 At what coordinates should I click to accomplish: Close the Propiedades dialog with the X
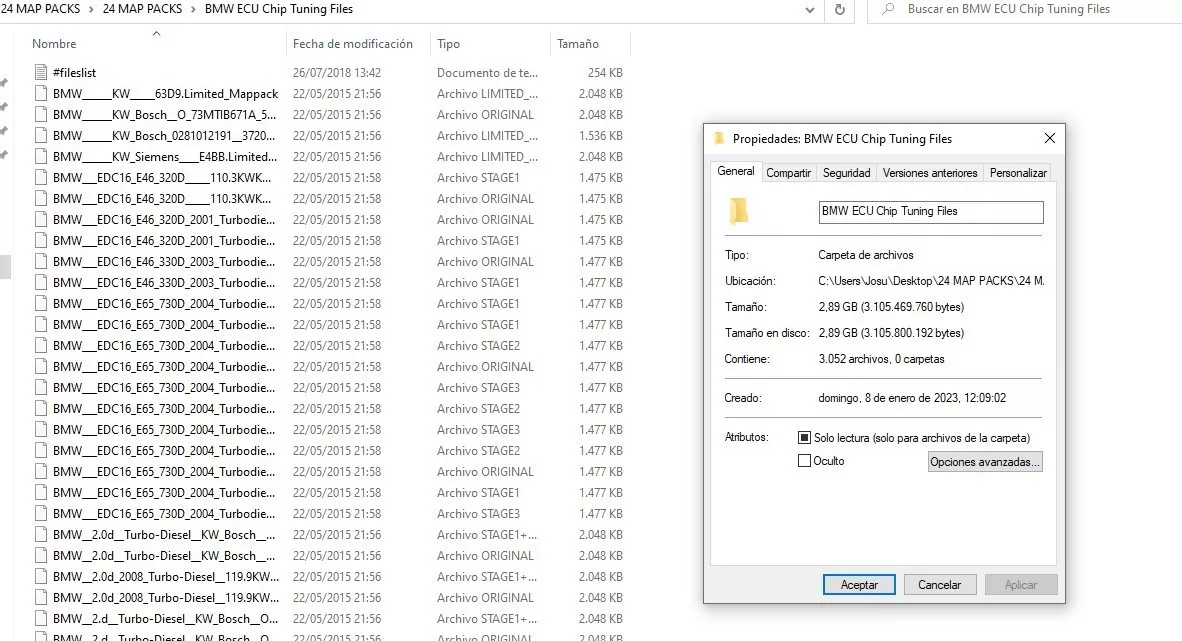[x=1049, y=138]
